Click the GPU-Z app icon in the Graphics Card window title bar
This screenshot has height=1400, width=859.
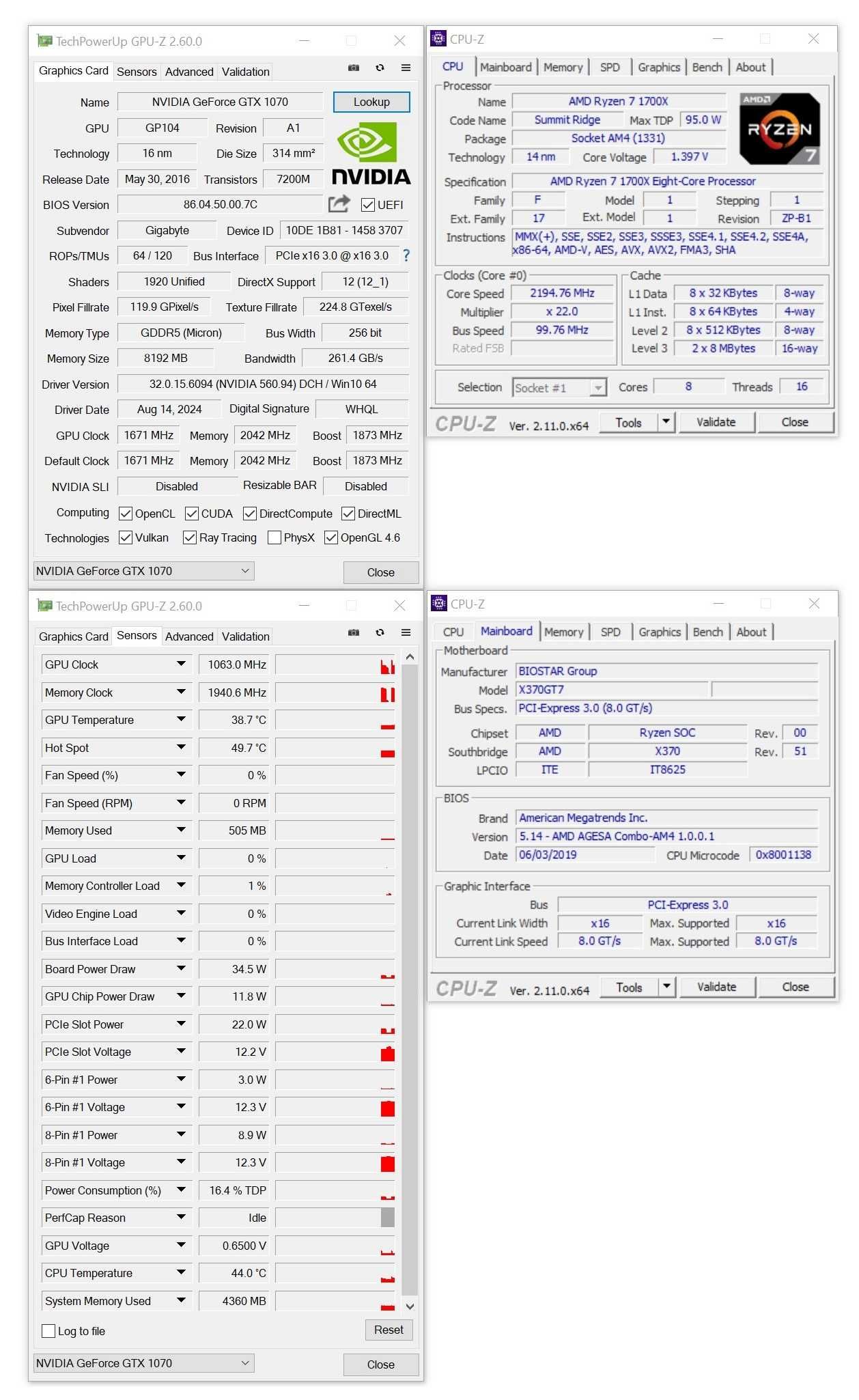(44, 41)
